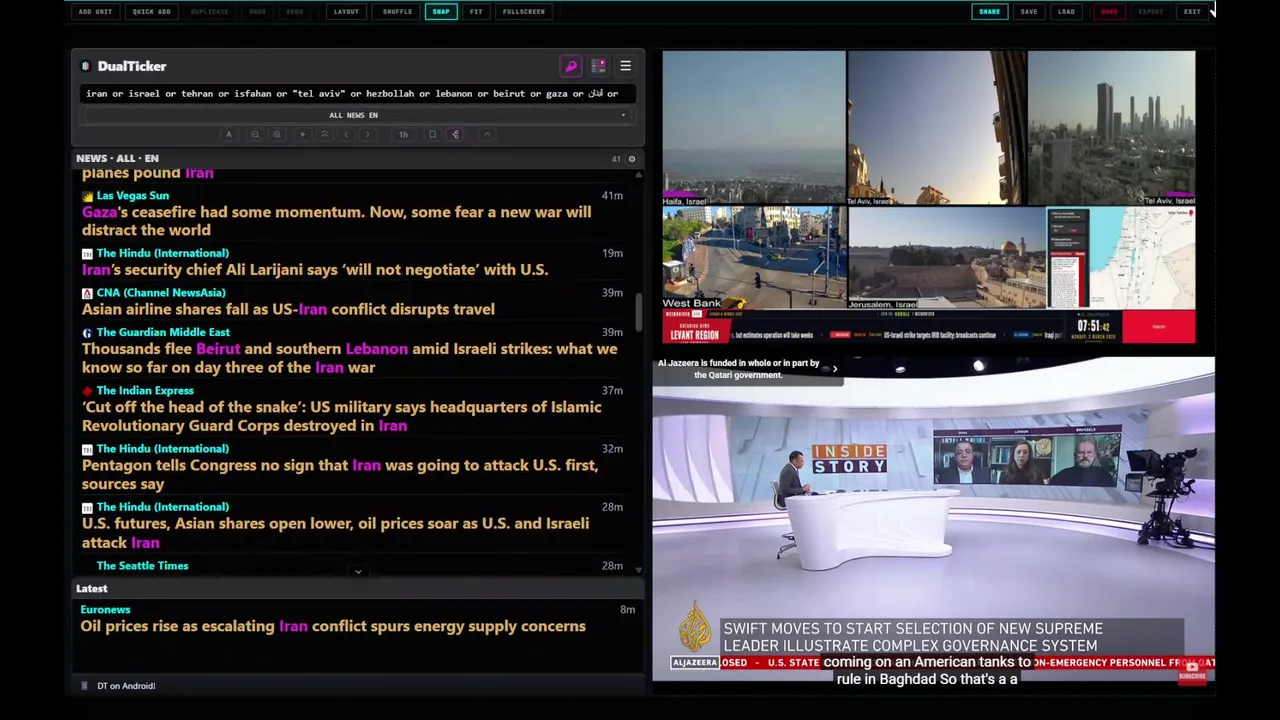The image size is (1280, 720).
Task: Open the Israel map thumbnail in webcam grid
Action: pyautogui.click(x=1121, y=259)
